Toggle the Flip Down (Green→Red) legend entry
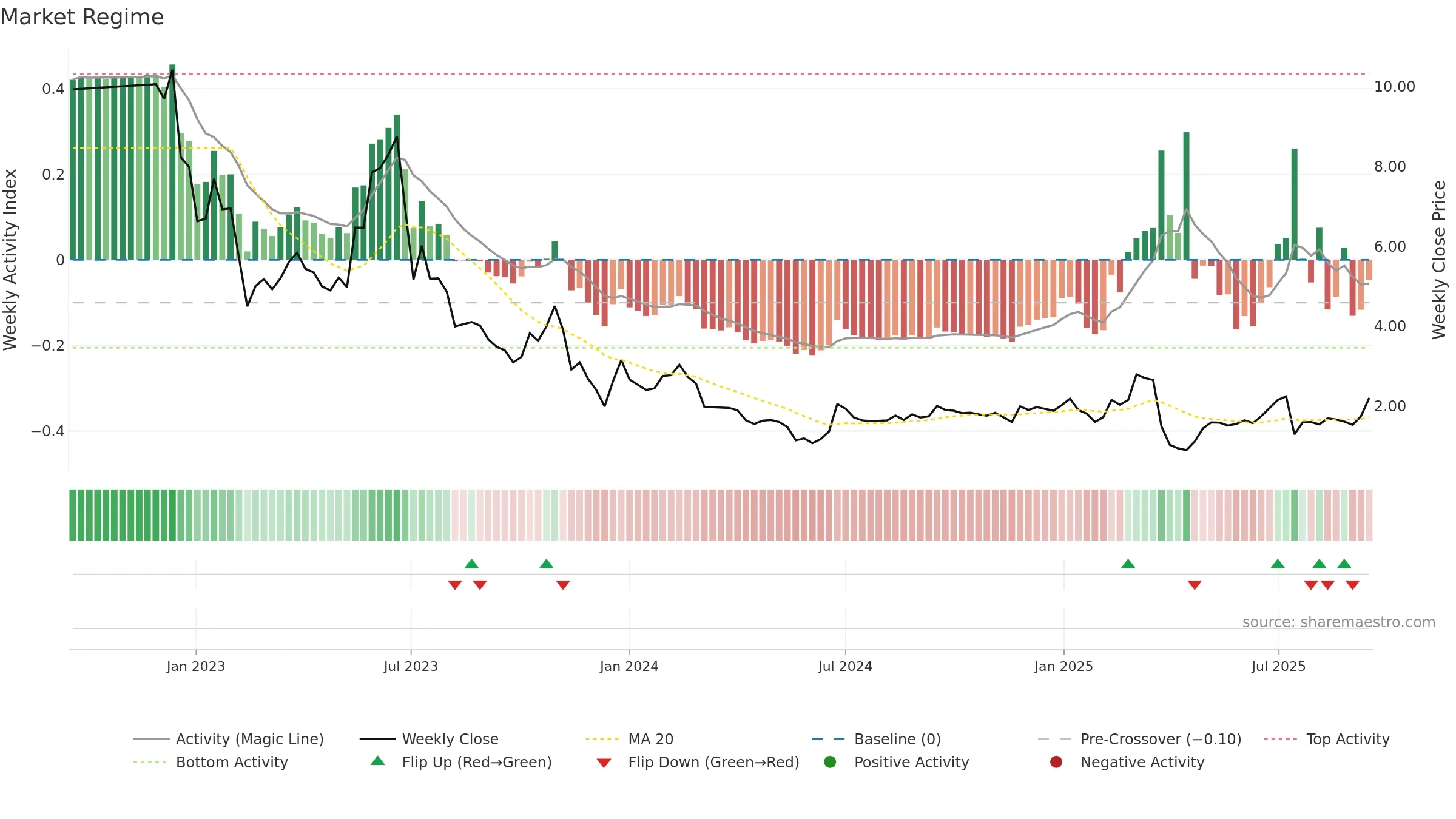This screenshot has width=1456, height=819. pyautogui.click(x=698, y=762)
